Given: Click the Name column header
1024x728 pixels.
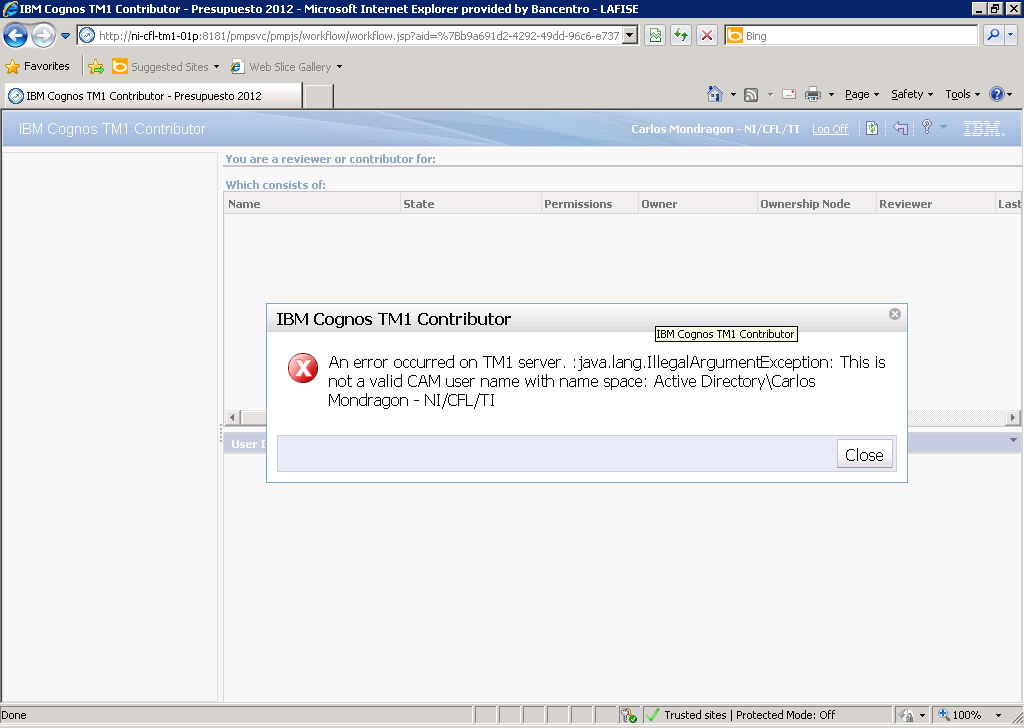Looking at the screenshot, I should tap(312, 204).
